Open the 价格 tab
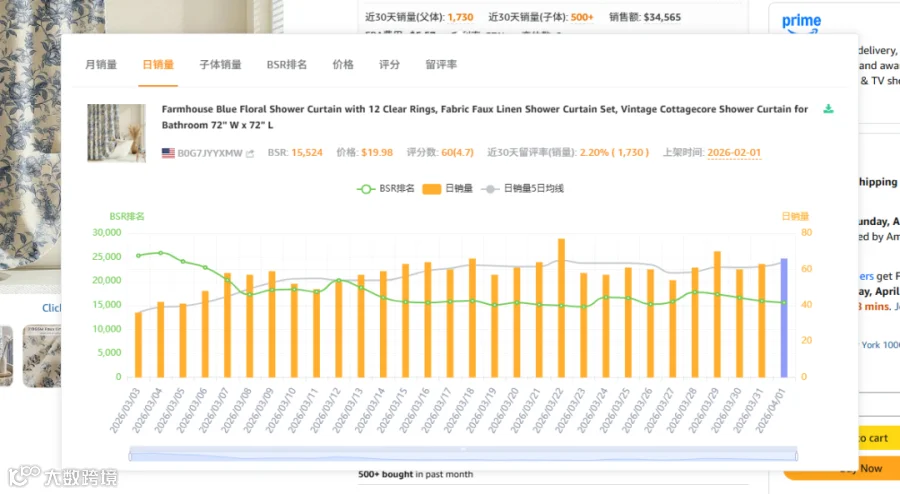The width and height of the screenshot is (900, 494). (x=343, y=65)
